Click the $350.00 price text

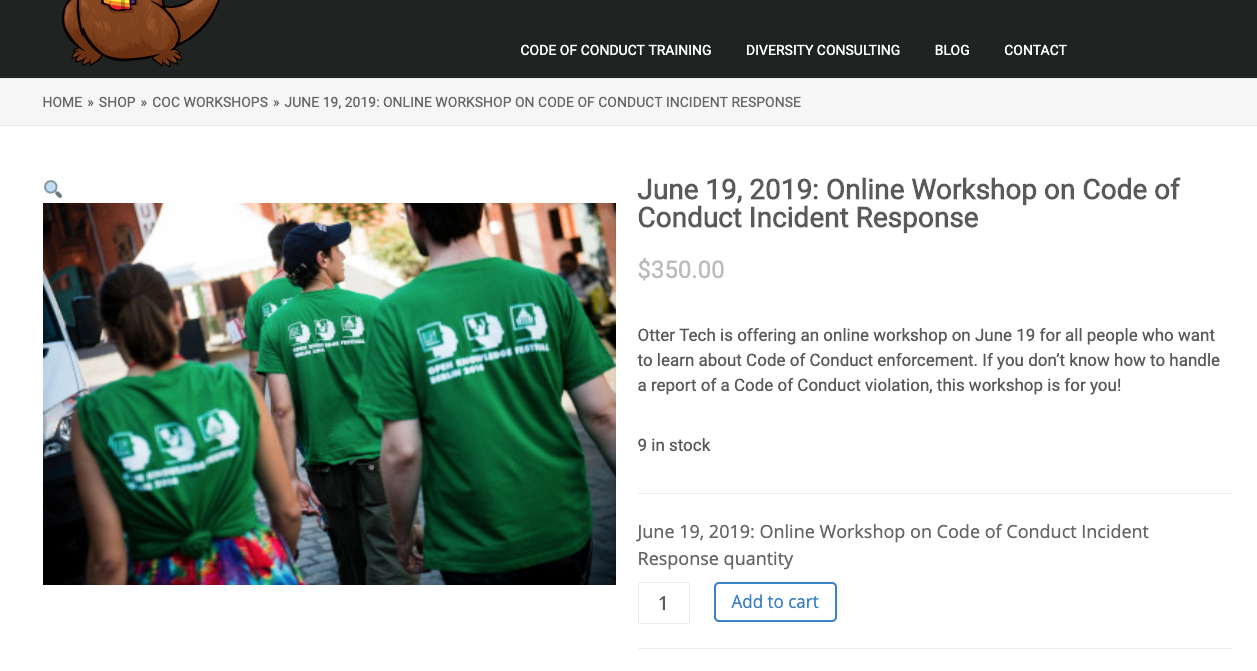681,269
